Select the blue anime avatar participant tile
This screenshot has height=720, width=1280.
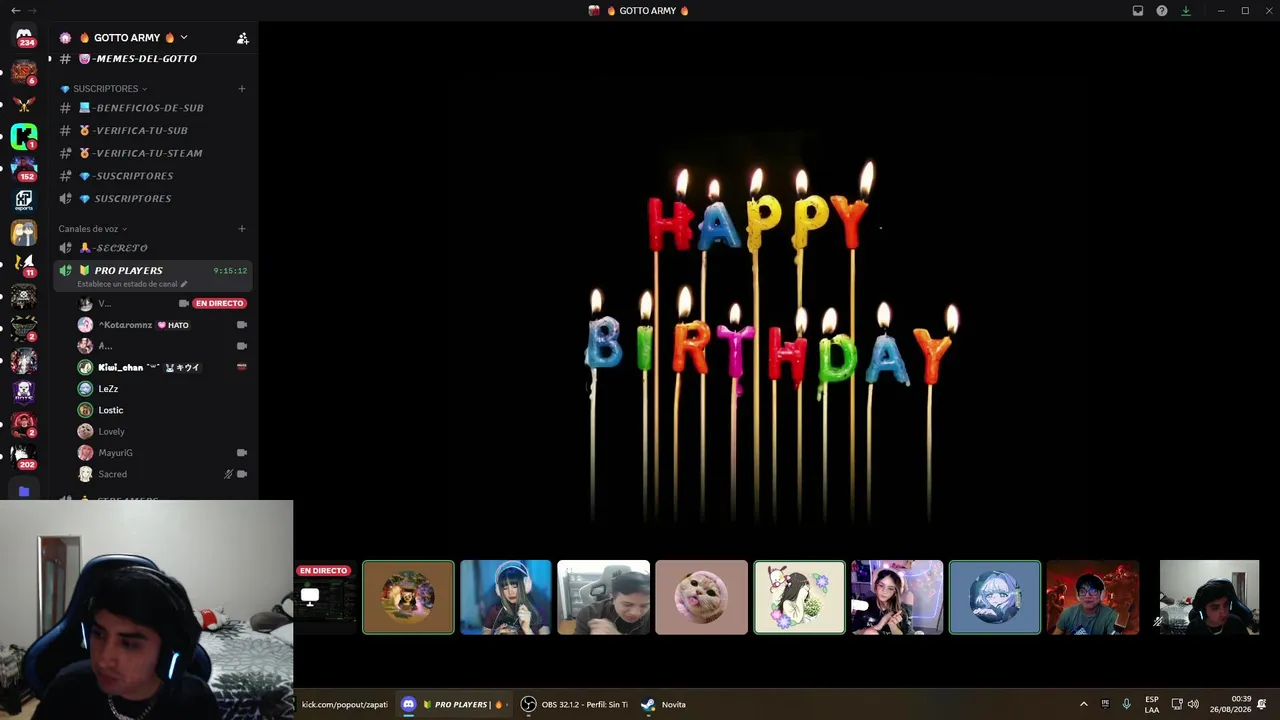point(995,597)
